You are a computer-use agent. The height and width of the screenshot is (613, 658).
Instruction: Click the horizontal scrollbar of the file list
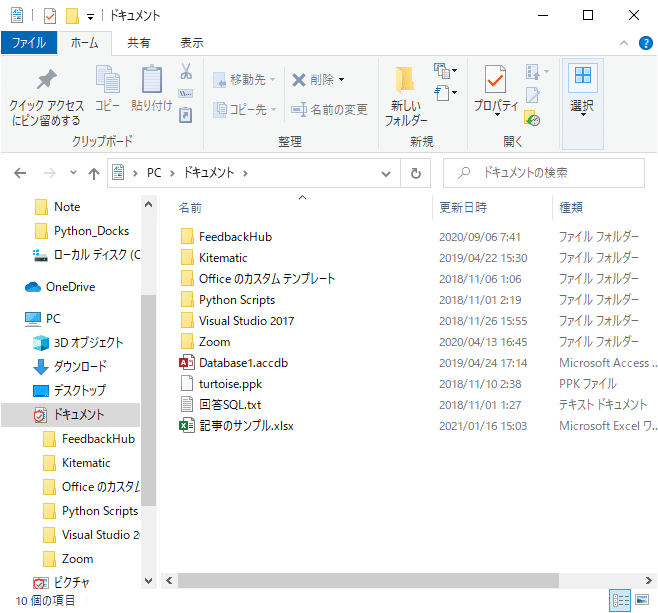click(368, 581)
